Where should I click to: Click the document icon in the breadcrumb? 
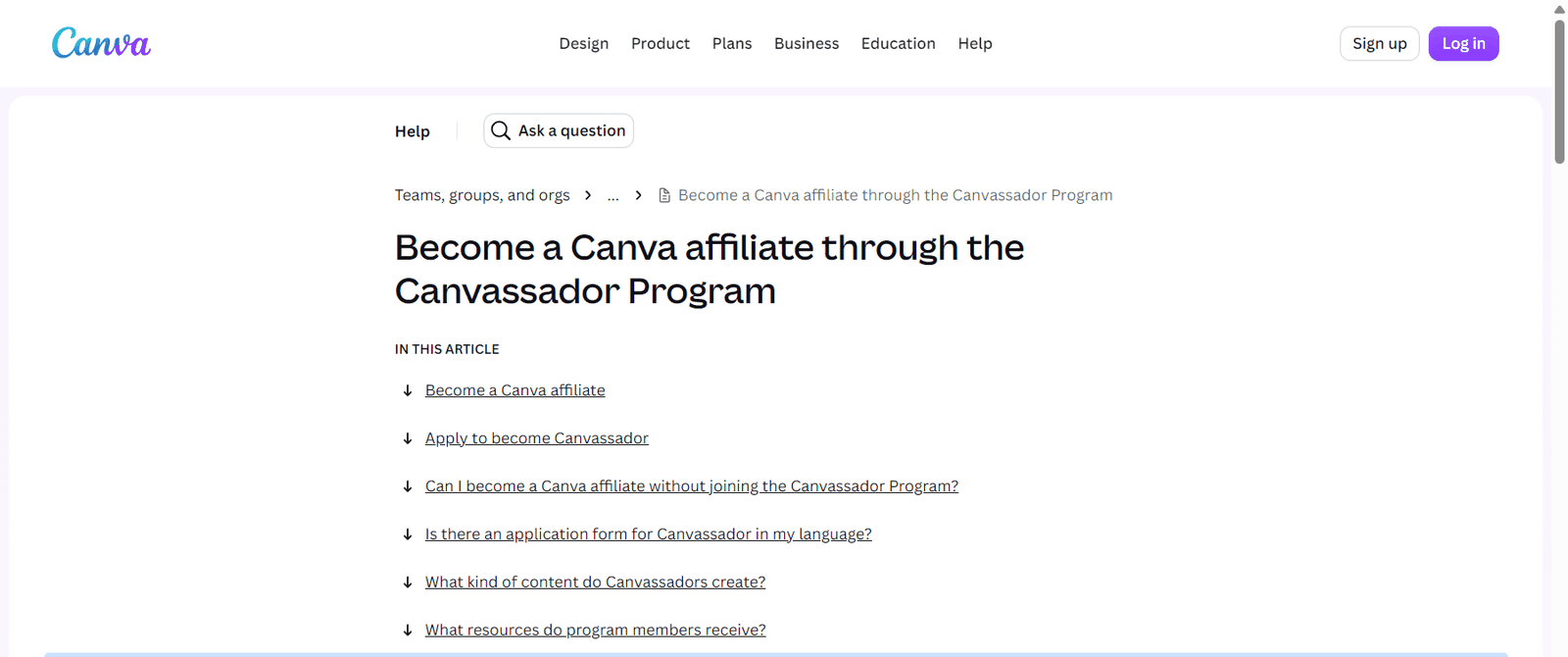coord(664,195)
